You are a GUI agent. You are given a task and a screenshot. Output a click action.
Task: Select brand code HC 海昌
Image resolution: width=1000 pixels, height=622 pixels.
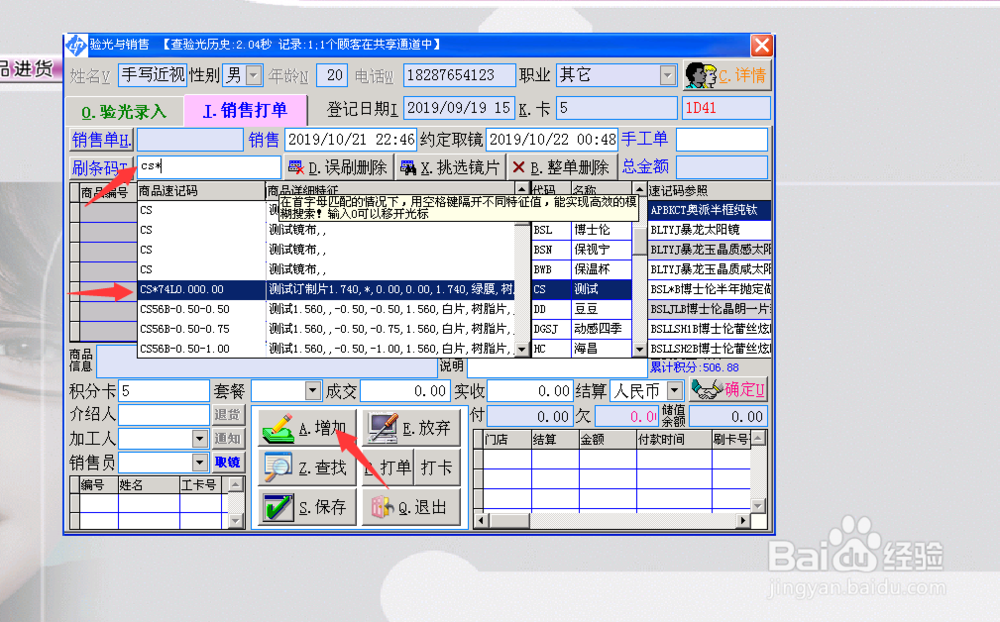[582, 349]
